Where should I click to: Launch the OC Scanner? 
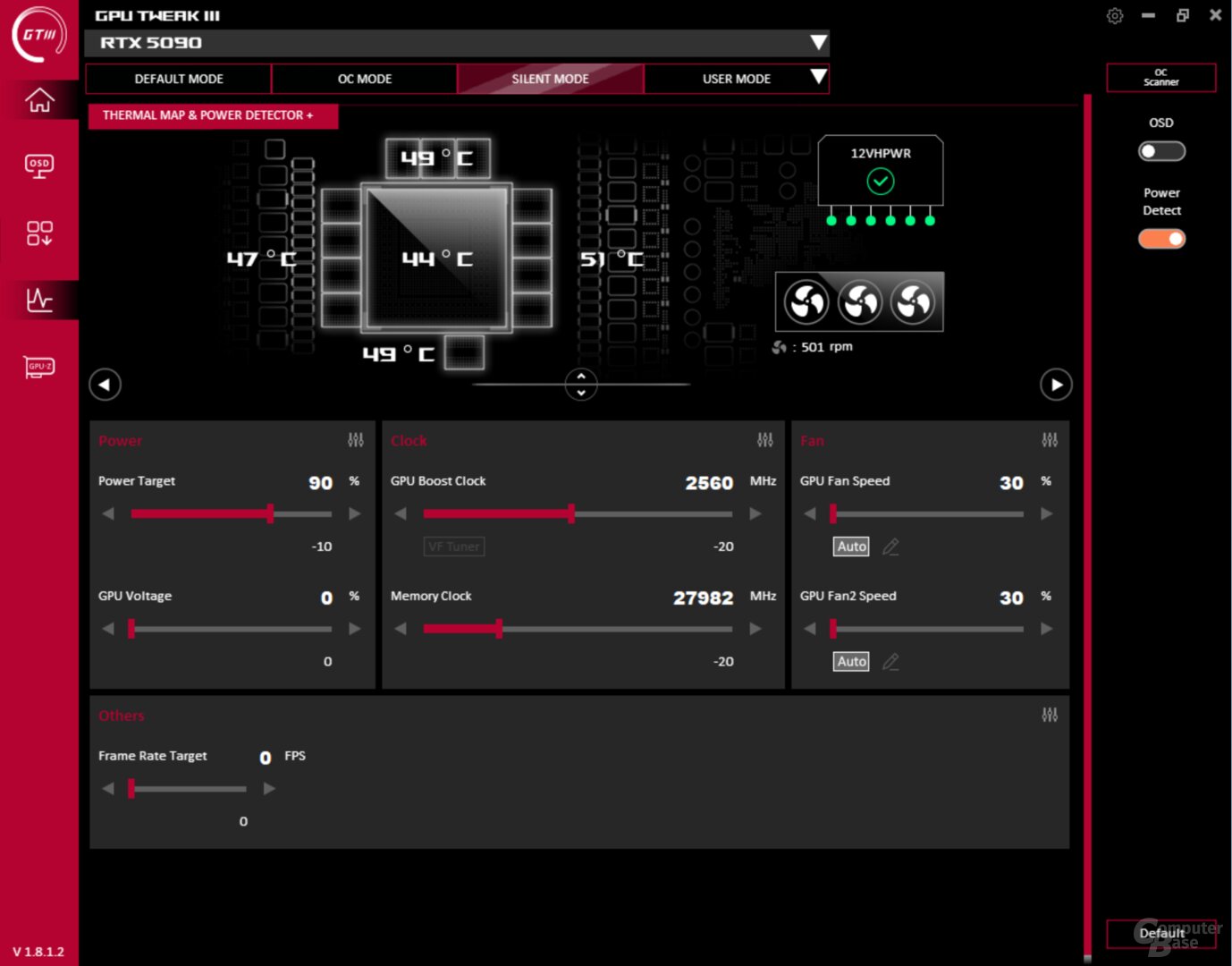(1161, 78)
